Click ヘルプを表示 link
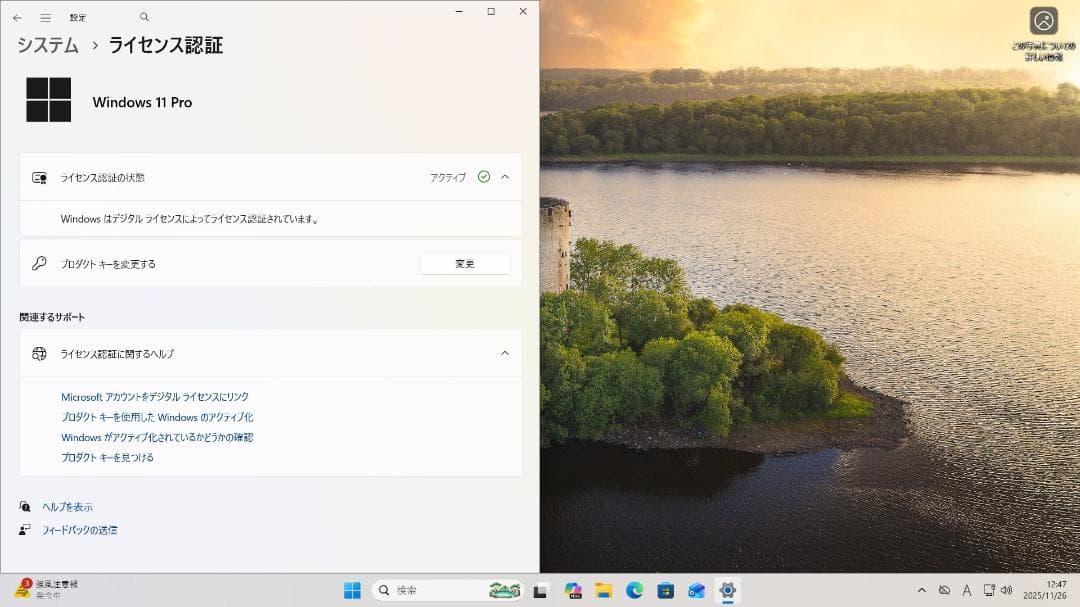This screenshot has width=1080, height=607. [67, 507]
